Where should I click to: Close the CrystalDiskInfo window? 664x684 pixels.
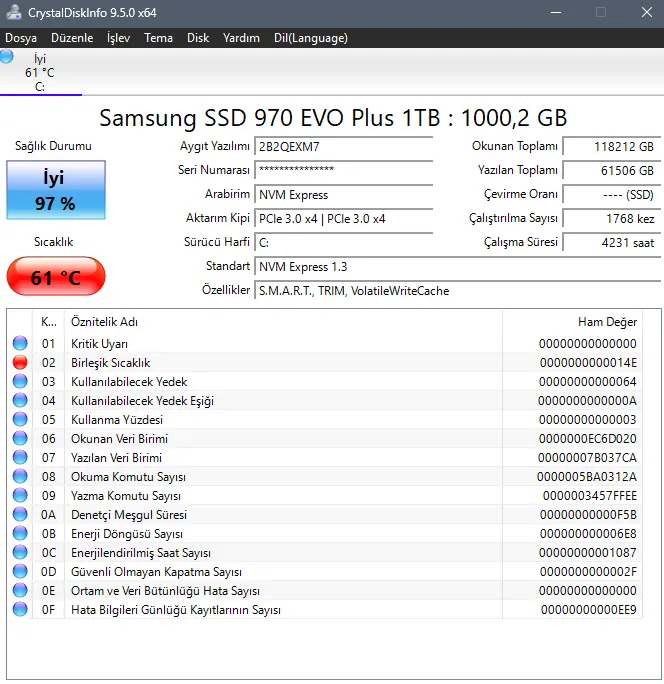(x=647, y=13)
